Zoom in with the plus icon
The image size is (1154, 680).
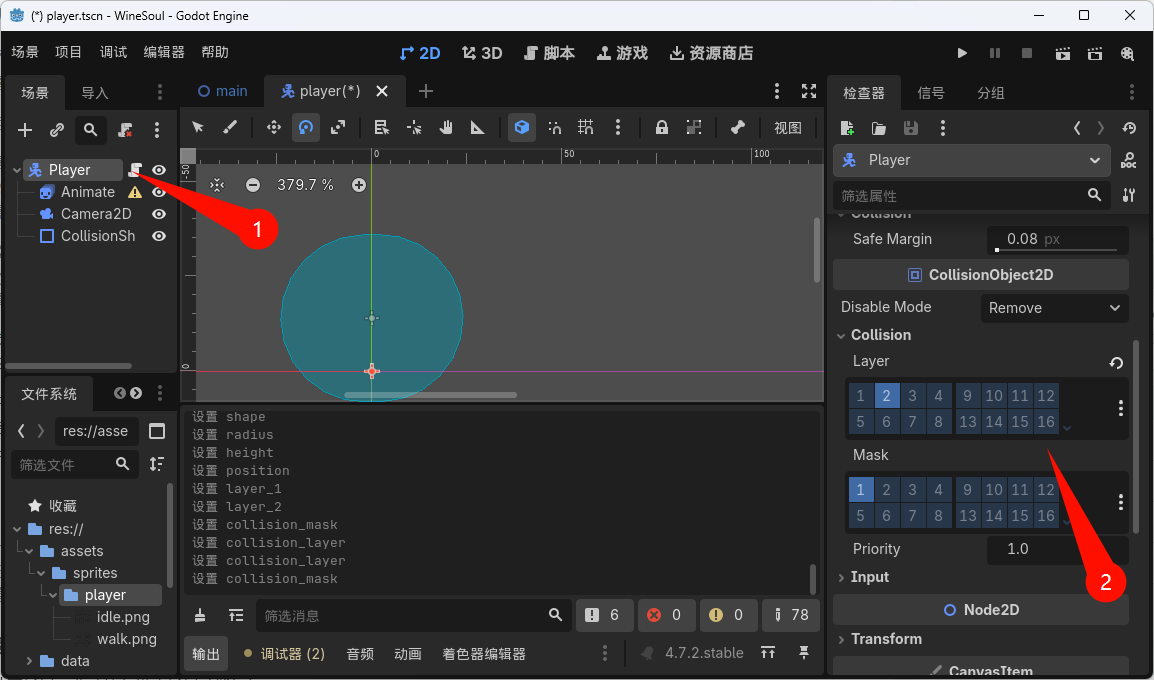(358, 185)
